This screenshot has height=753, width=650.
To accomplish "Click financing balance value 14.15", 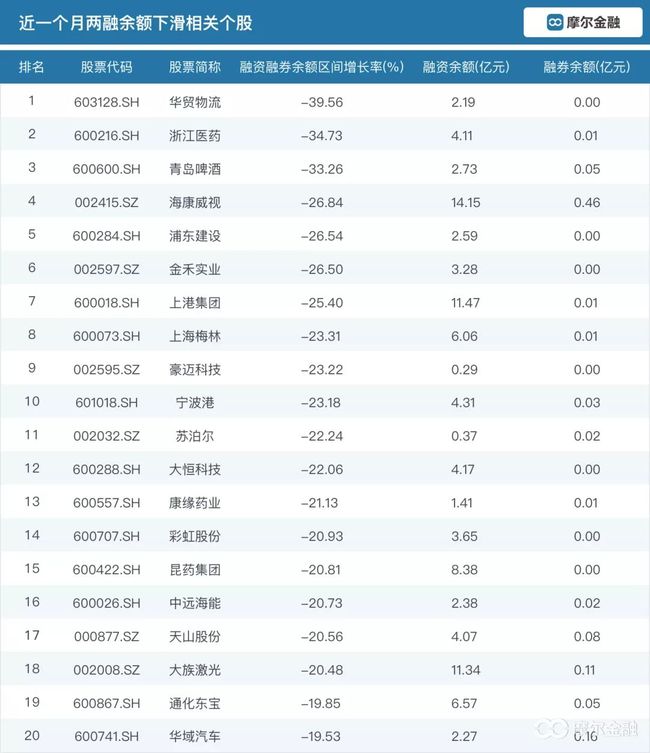I will pyautogui.click(x=466, y=202).
